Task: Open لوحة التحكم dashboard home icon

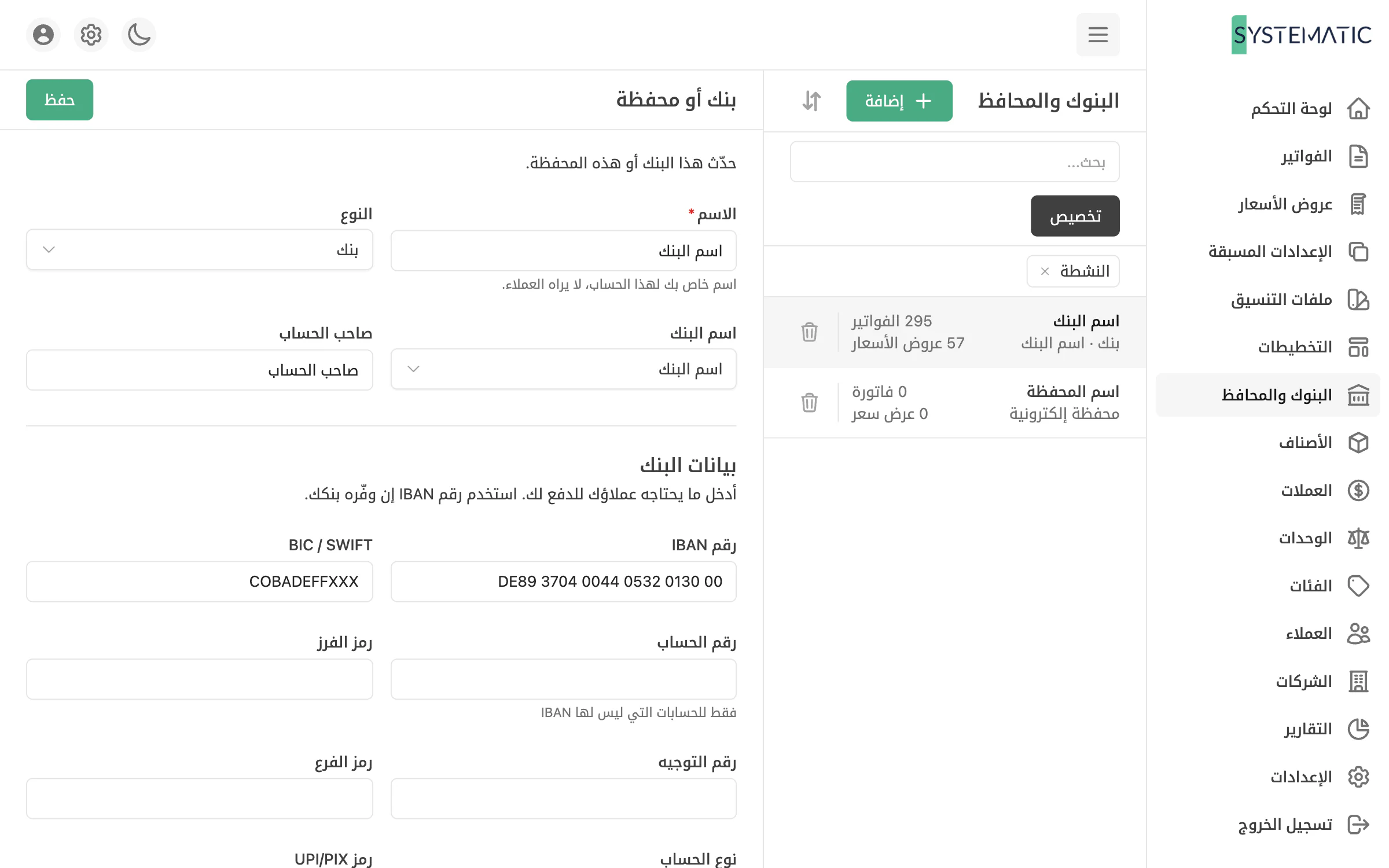Action: coord(1358,109)
